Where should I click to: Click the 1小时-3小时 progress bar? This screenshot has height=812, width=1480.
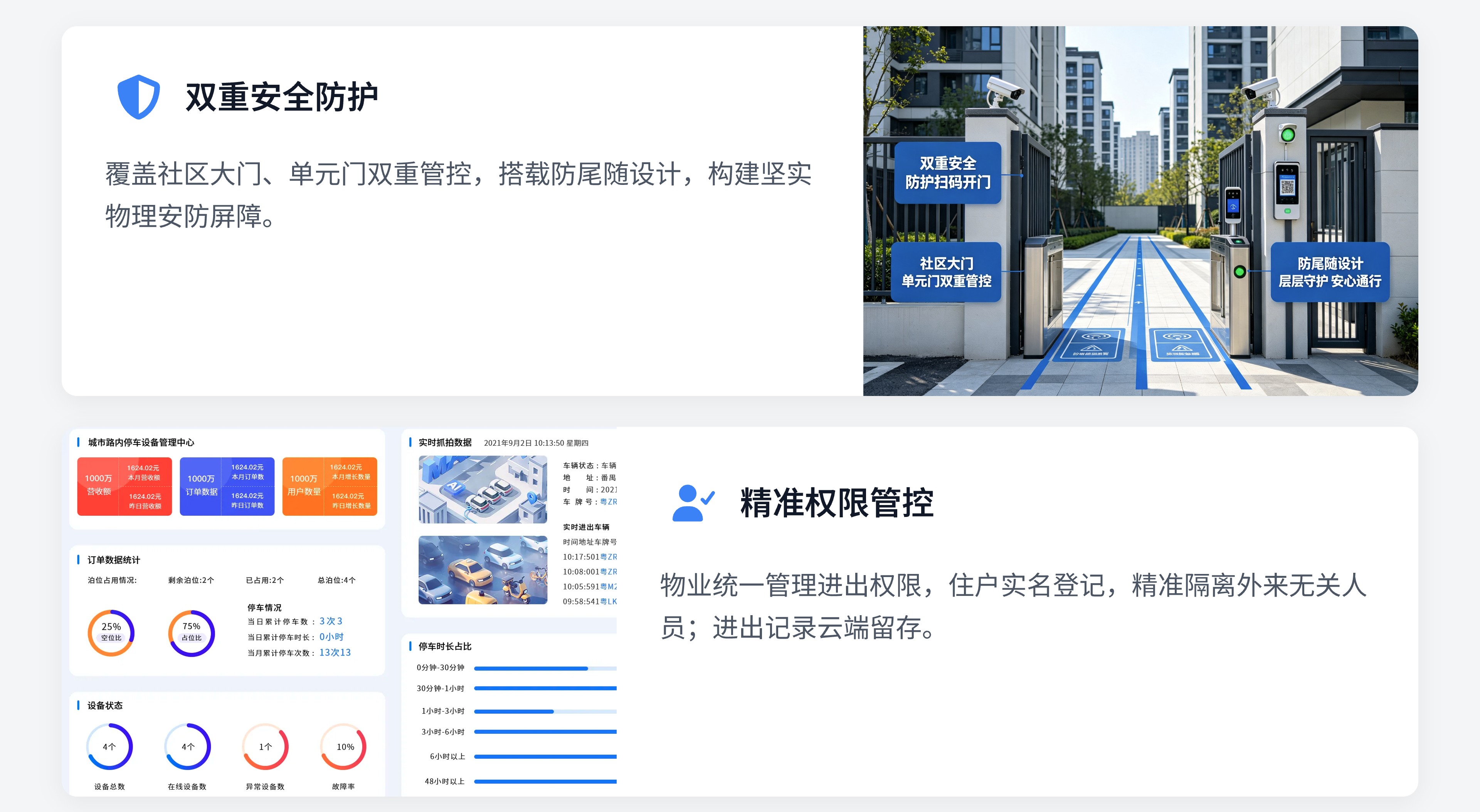[x=545, y=711]
